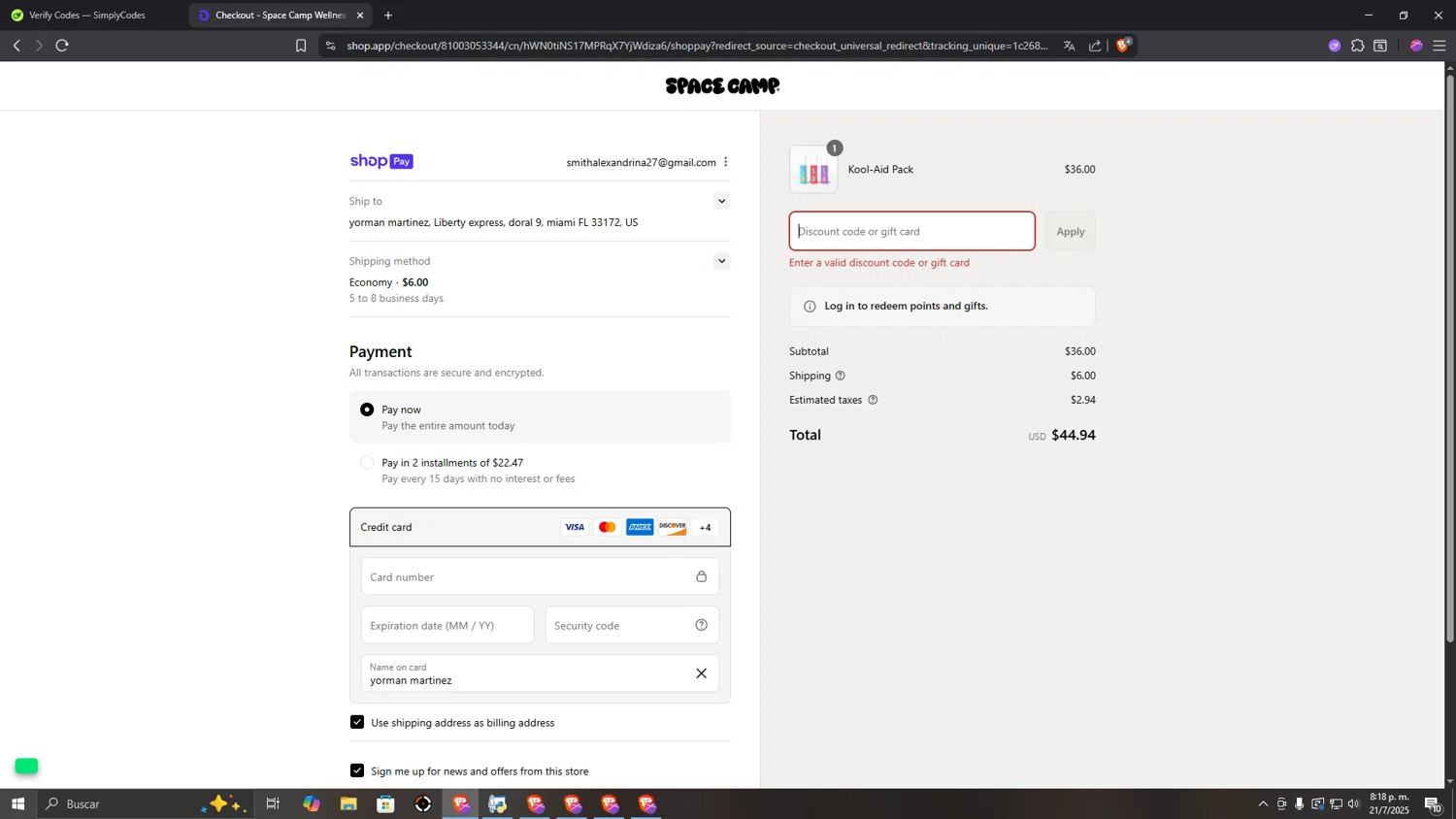Click the email smithalexandrina27@gmail.com

(x=642, y=162)
